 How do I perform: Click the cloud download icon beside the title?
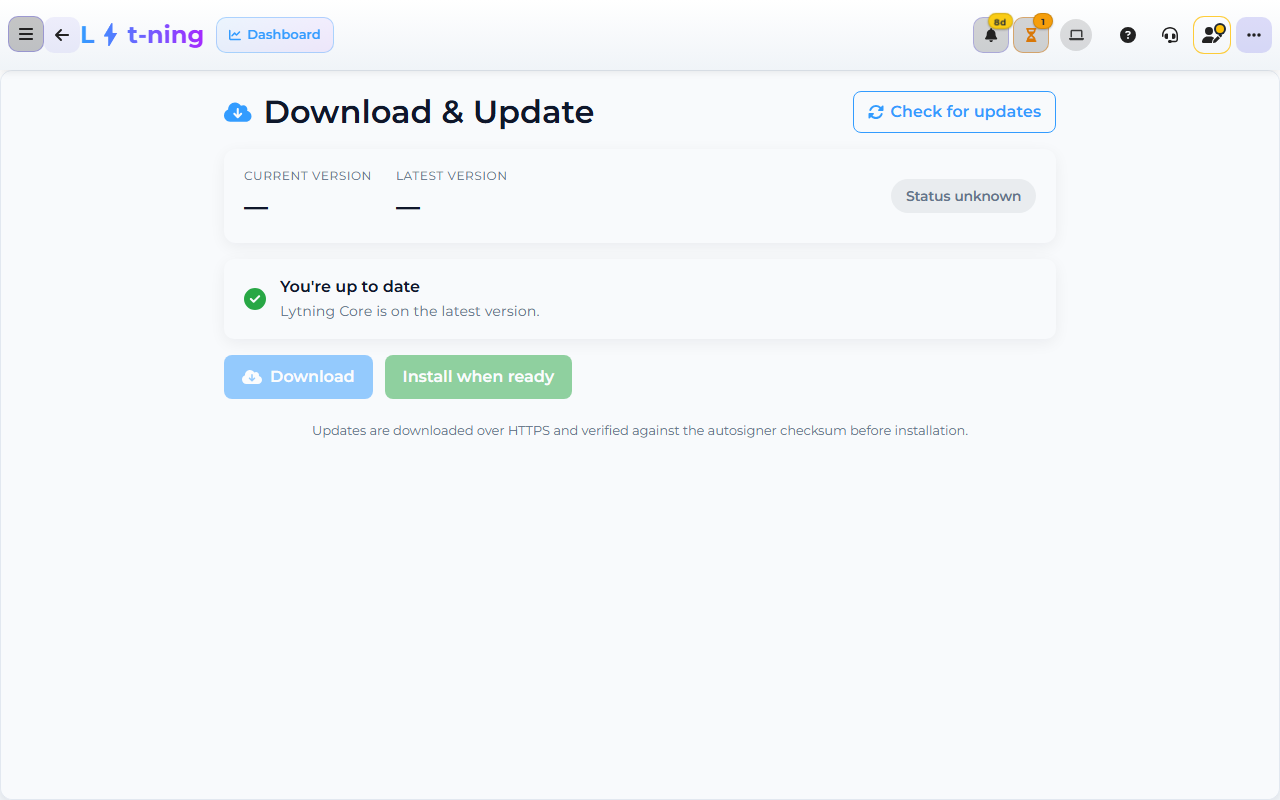tap(238, 112)
